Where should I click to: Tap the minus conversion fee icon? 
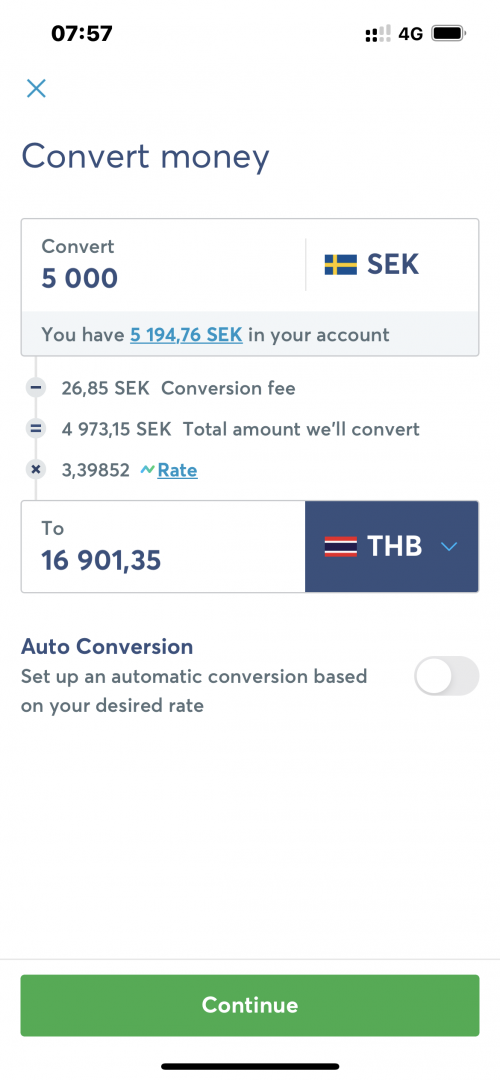point(36,388)
